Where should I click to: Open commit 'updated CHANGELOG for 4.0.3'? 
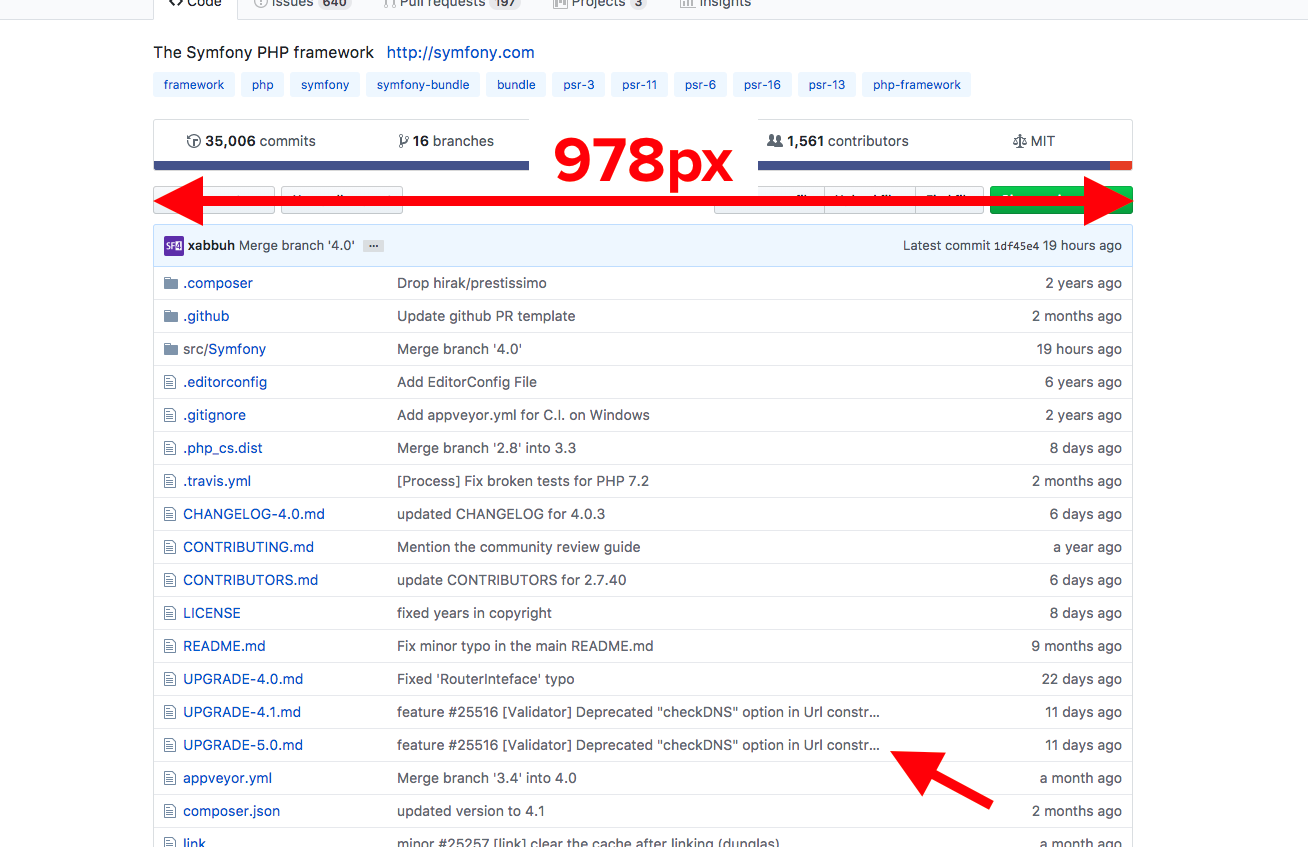[x=501, y=514]
